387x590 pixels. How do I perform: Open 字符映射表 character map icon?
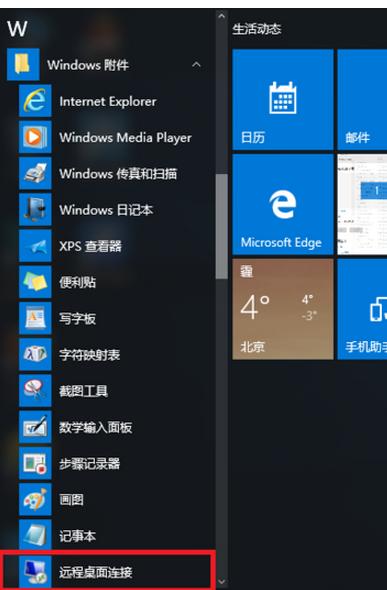pyautogui.click(x=35, y=354)
